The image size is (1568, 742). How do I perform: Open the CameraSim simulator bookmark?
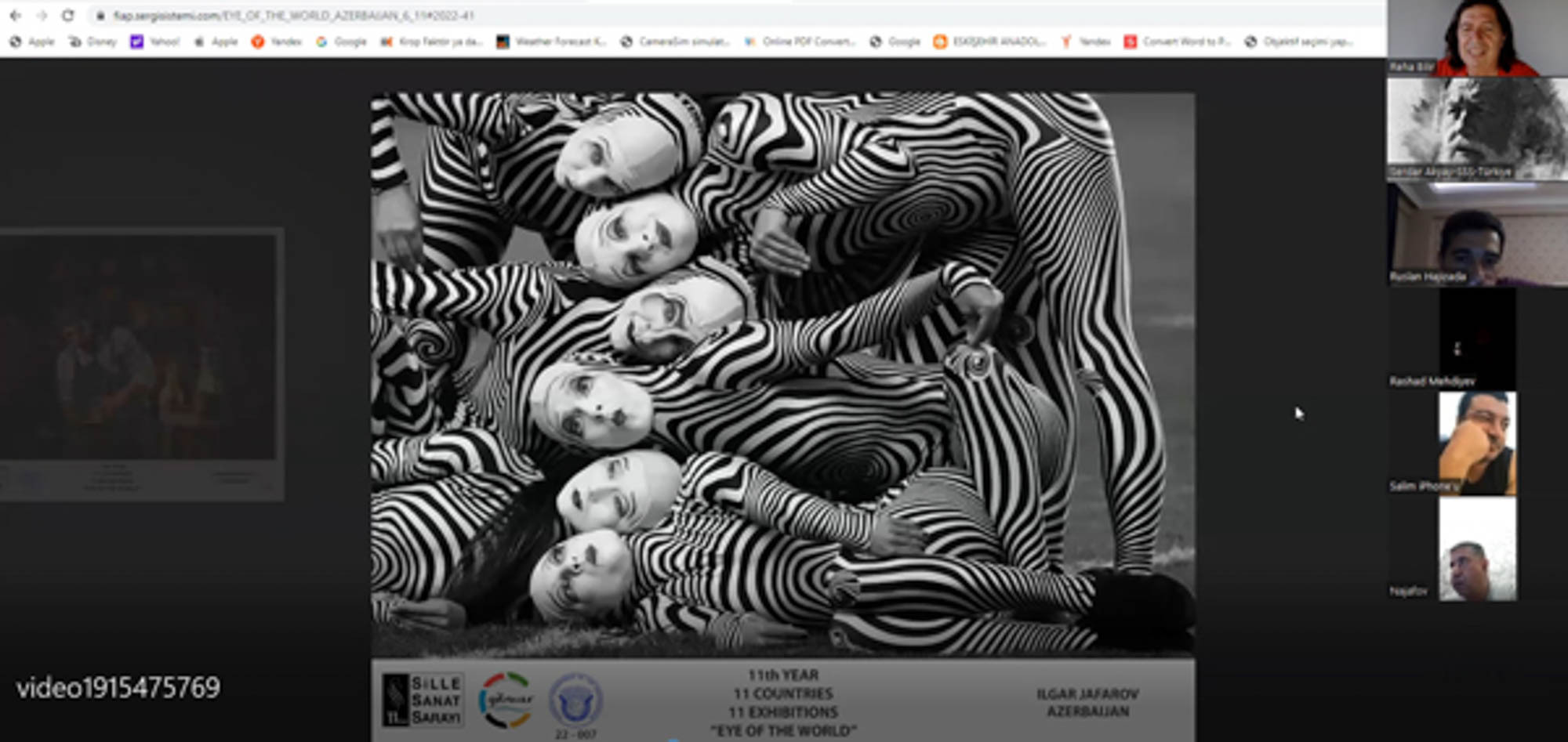[675, 42]
